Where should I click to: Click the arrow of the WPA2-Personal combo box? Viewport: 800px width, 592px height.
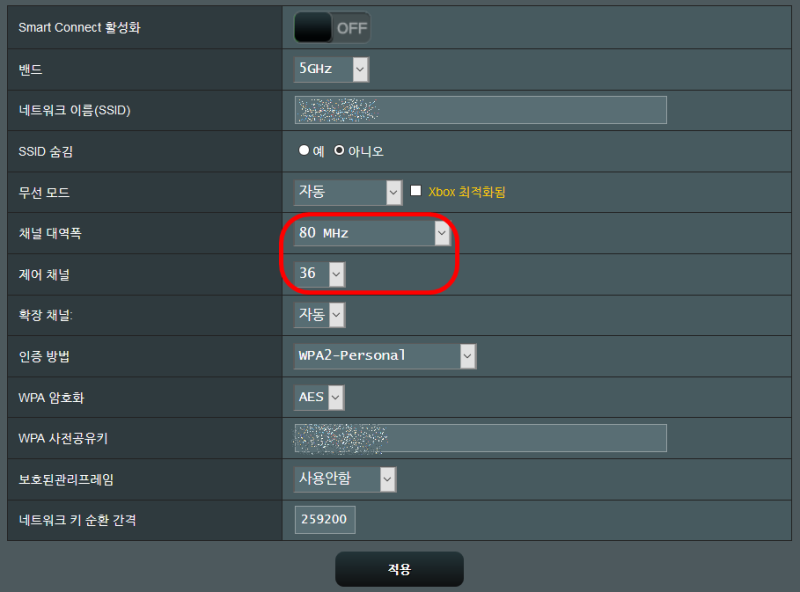467,356
